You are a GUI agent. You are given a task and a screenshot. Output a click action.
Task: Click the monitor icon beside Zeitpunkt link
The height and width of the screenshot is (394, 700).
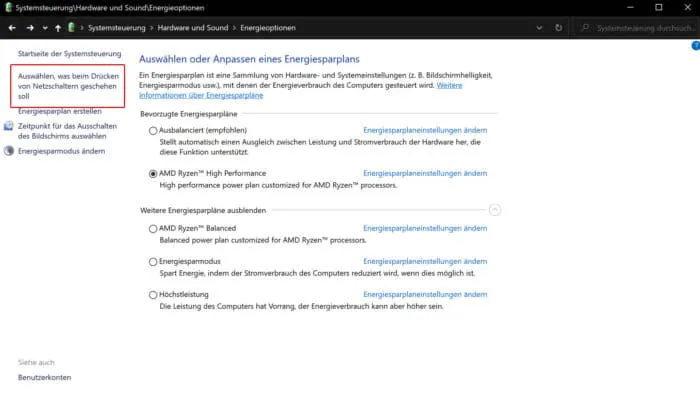tap(8, 126)
